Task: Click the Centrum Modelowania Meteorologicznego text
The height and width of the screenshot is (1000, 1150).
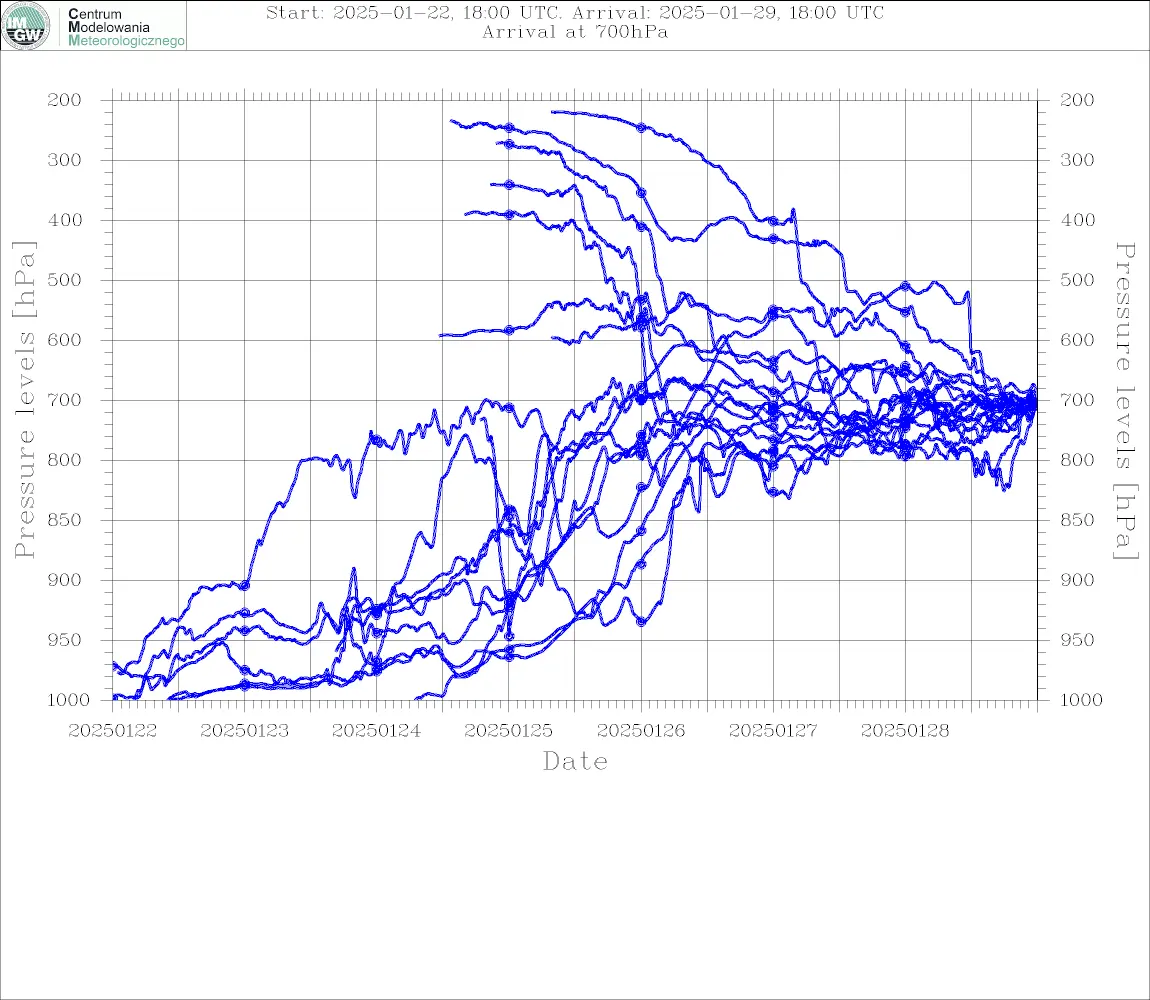Action: click(125, 27)
